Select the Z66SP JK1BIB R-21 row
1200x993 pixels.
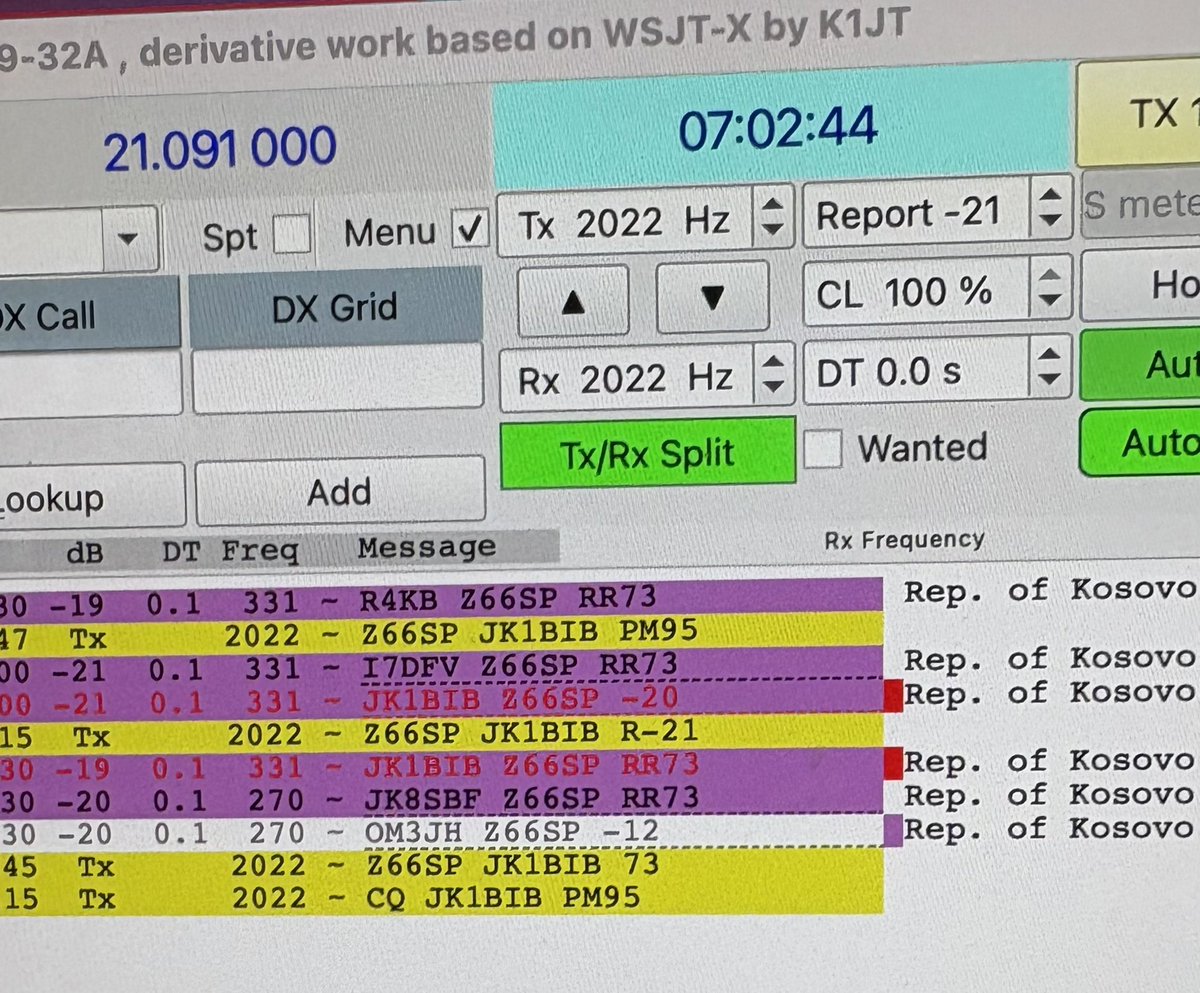[441, 732]
